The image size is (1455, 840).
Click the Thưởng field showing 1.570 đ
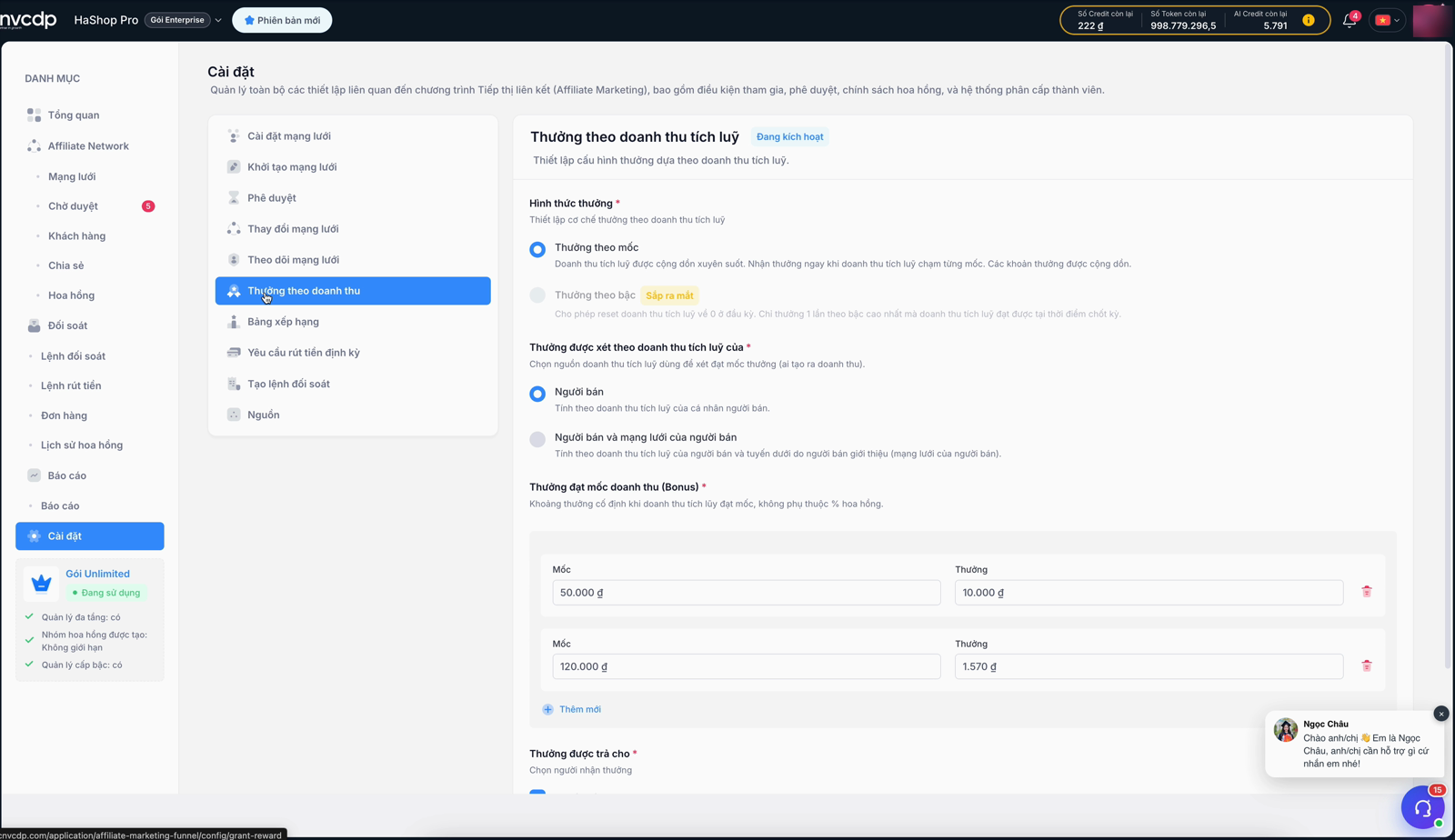(x=1149, y=666)
